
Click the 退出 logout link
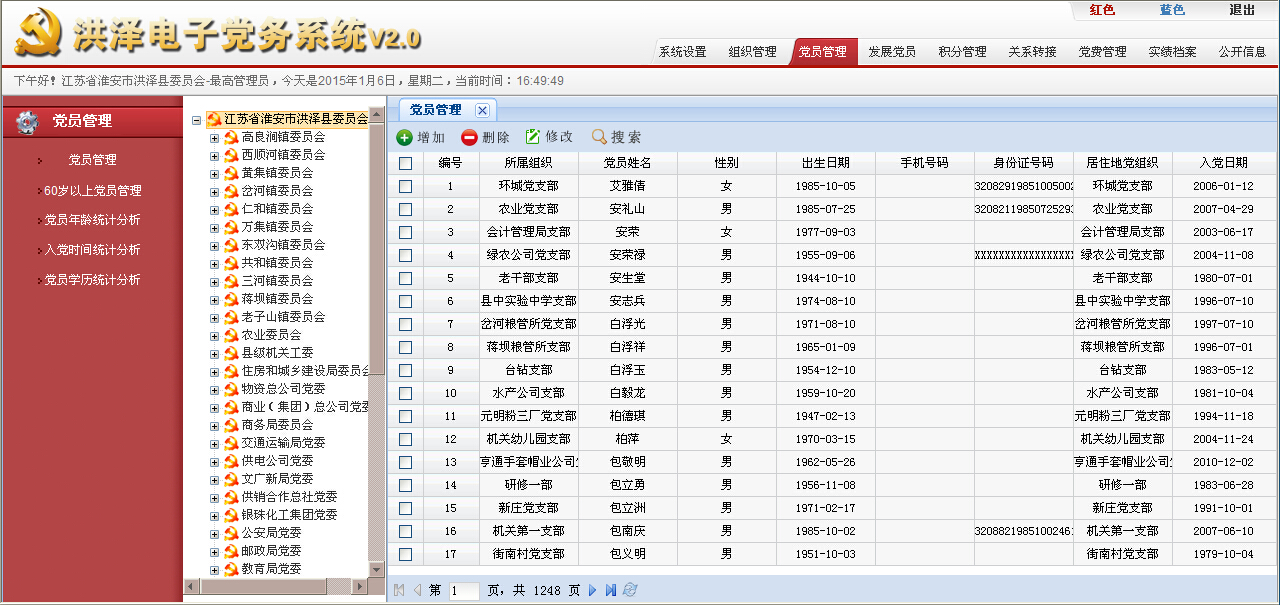point(1242,10)
